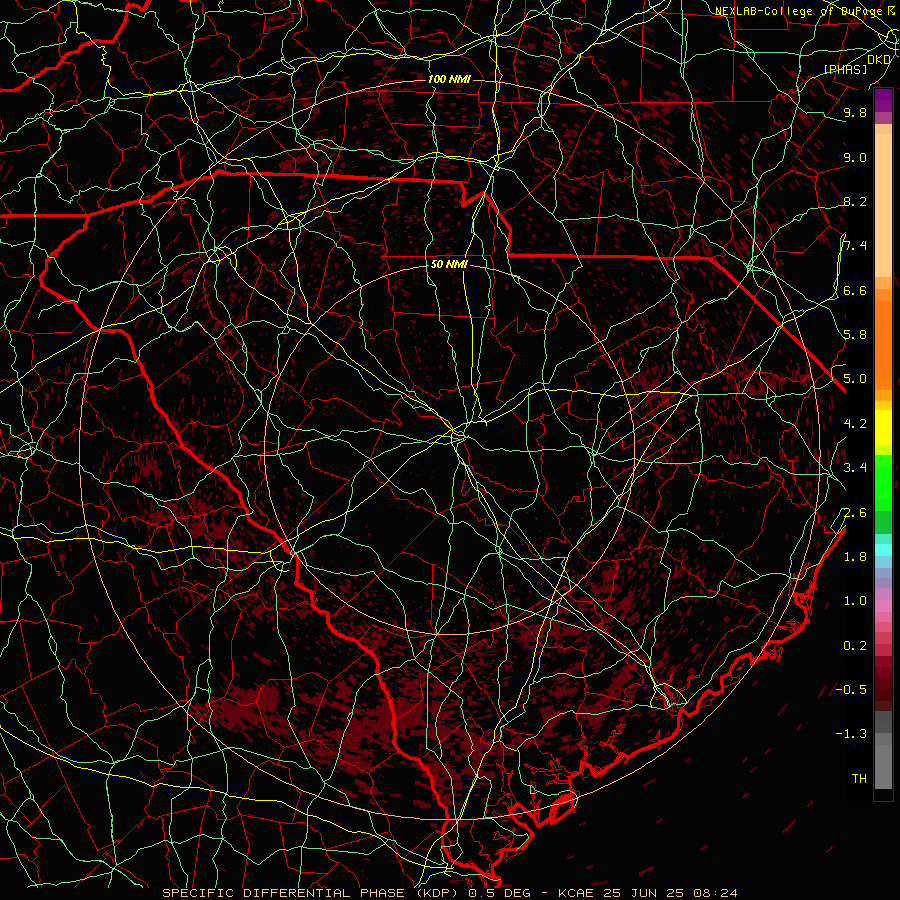Pick the purple swatch at the top of the legend

883,100
